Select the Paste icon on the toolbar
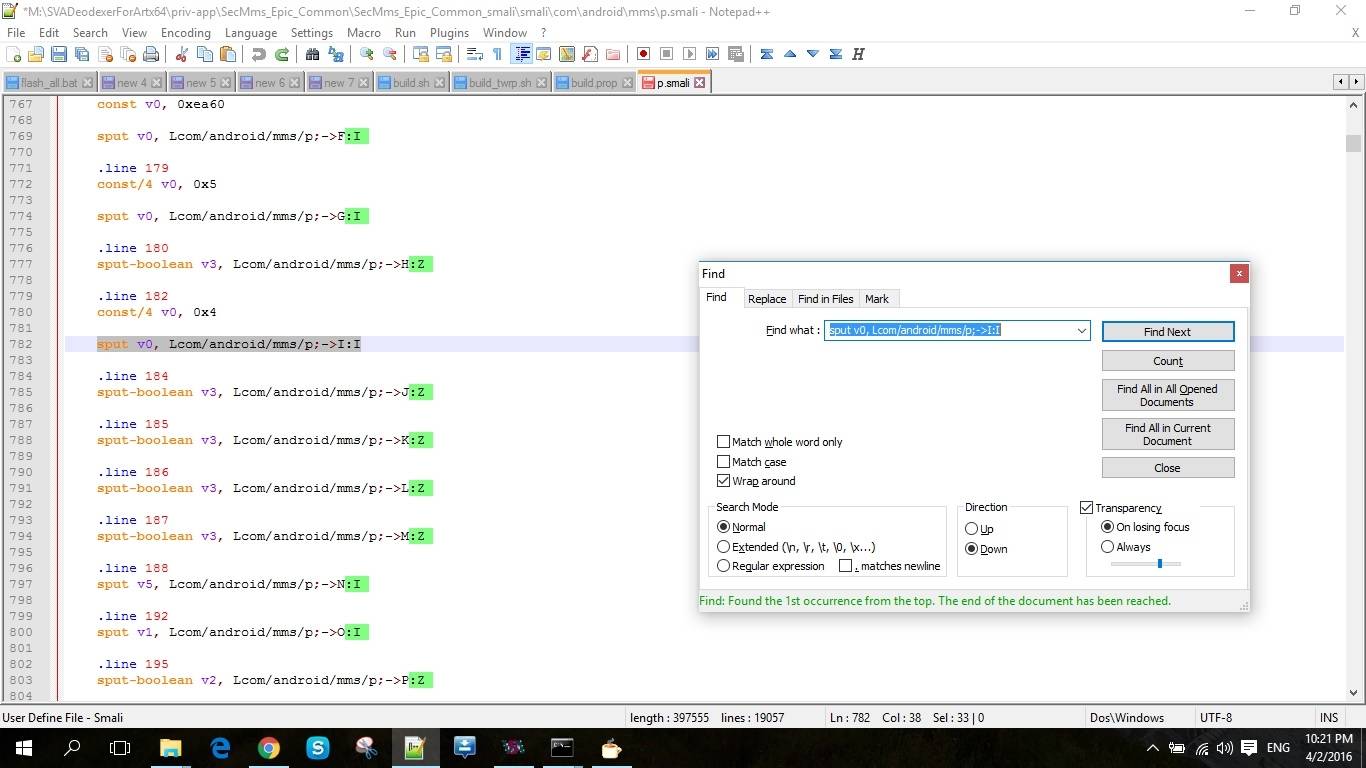Viewport: 1366px width, 768px height. click(229, 54)
